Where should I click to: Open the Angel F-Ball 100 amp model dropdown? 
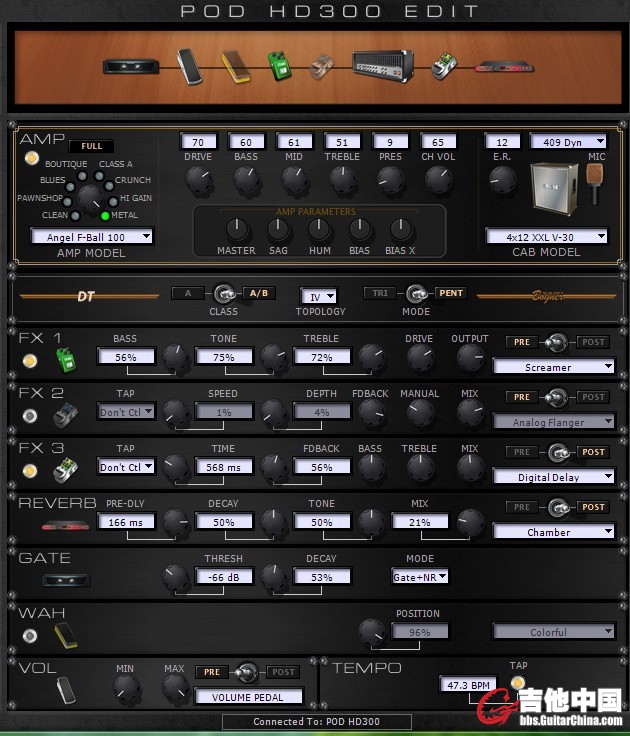pos(92,237)
